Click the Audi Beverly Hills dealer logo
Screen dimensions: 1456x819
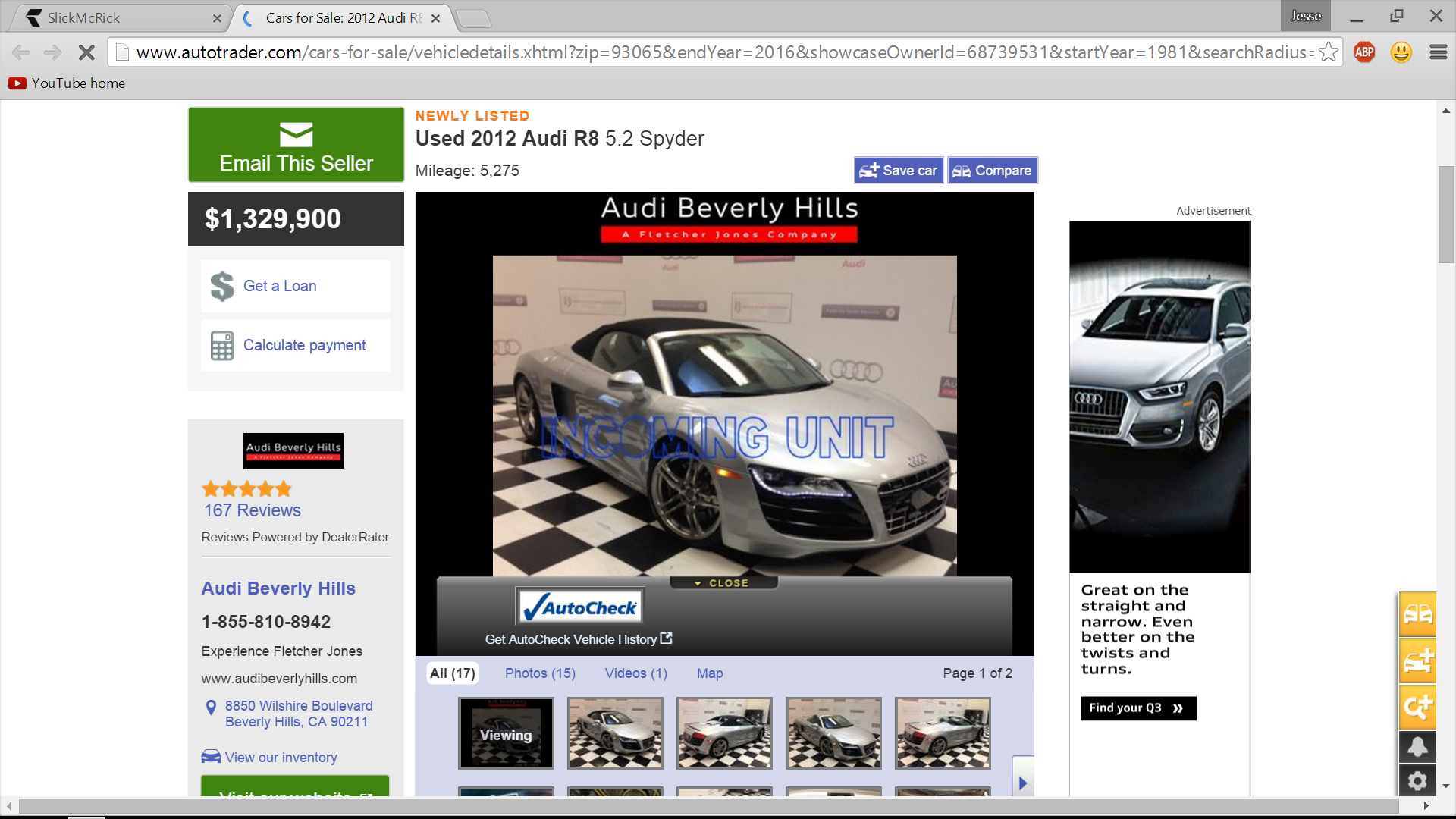293,450
